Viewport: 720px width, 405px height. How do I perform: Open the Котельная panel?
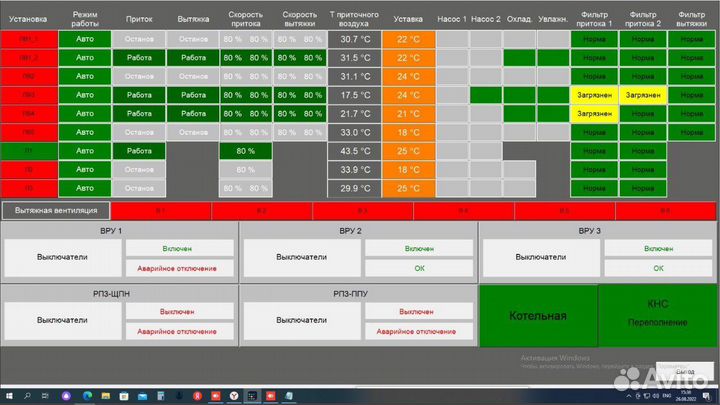click(x=537, y=316)
